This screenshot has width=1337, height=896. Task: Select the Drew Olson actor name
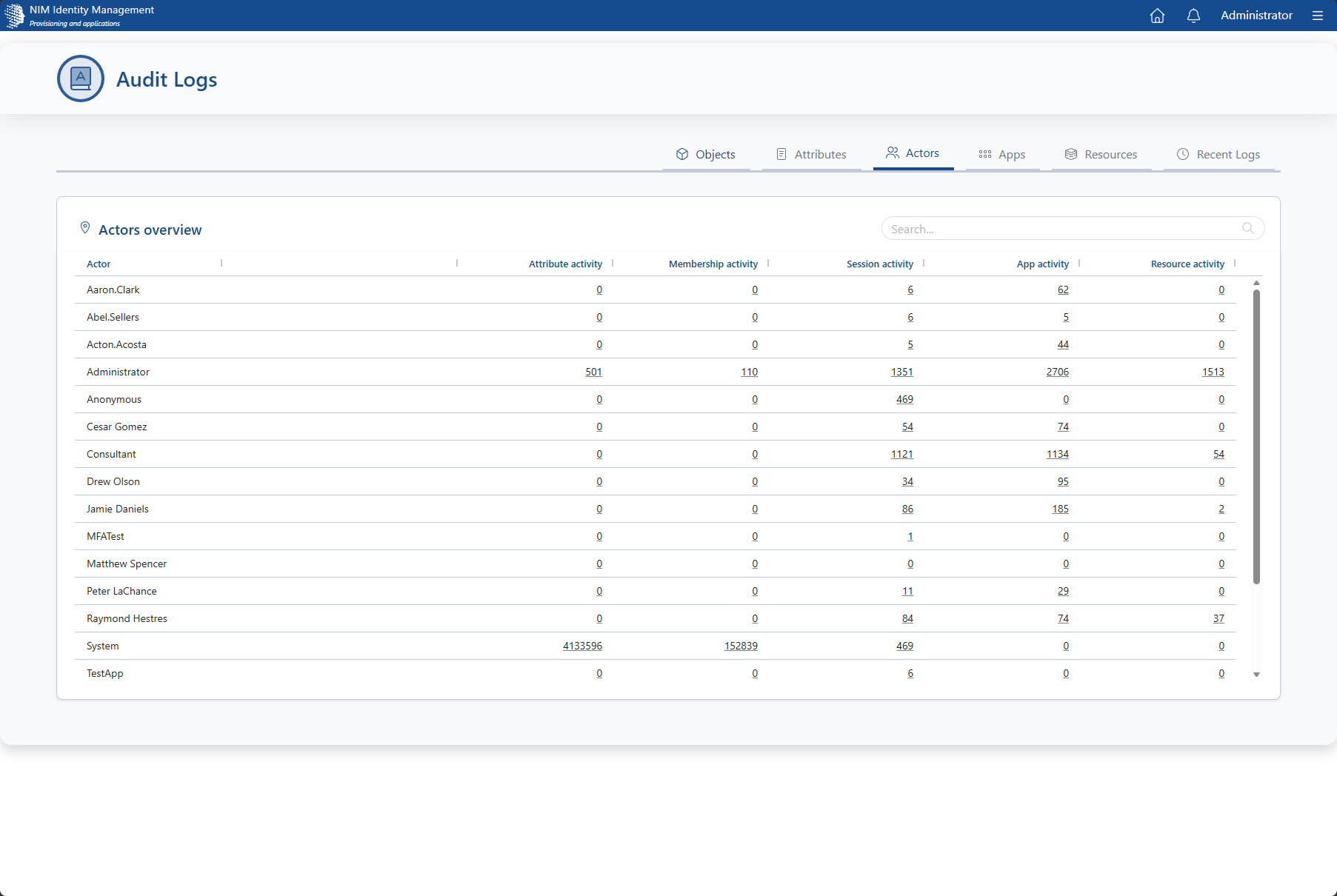(113, 481)
